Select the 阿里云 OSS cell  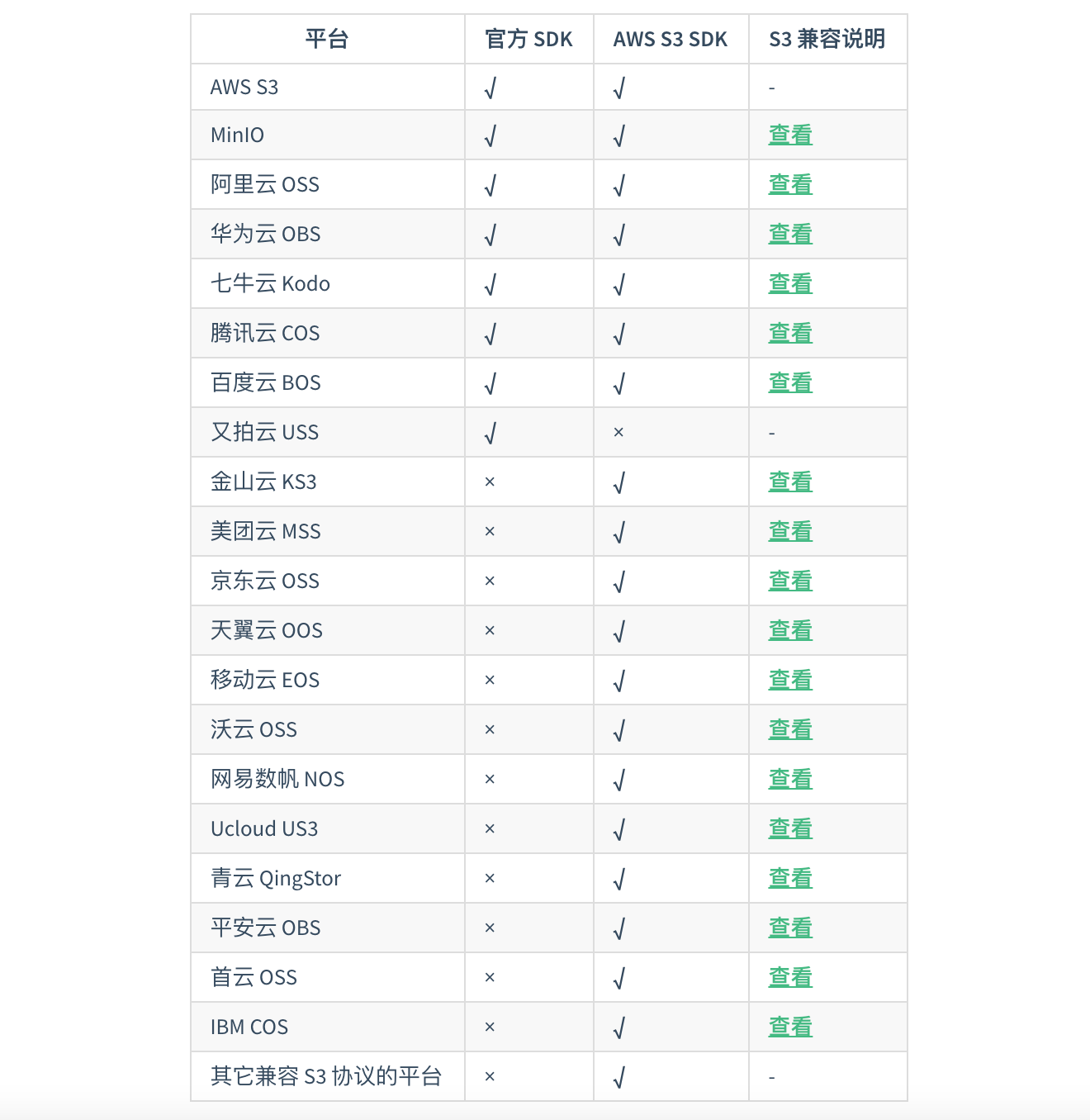(x=327, y=184)
